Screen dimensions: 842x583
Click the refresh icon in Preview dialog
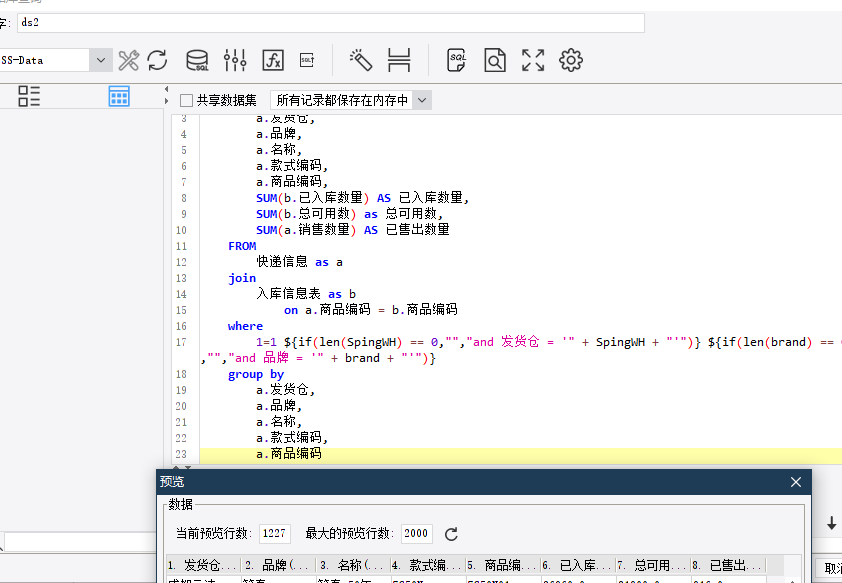[451, 534]
